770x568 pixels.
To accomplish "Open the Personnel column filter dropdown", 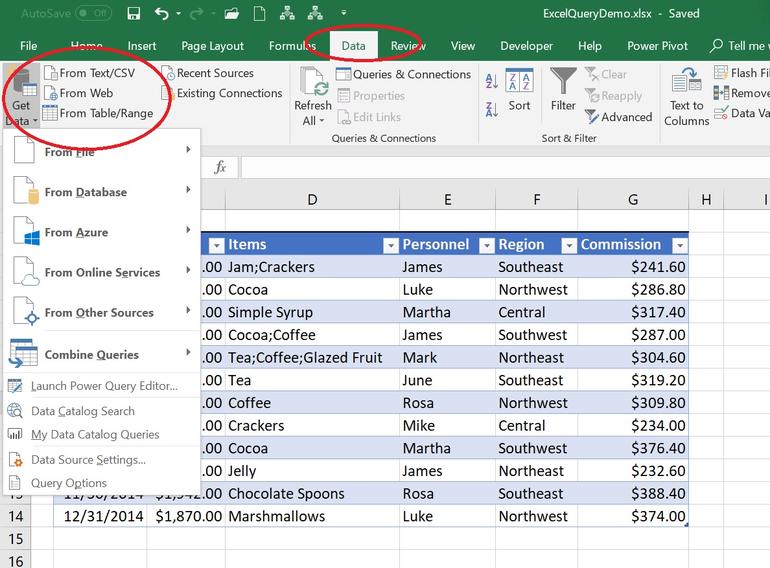I will (x=486, y=245).
